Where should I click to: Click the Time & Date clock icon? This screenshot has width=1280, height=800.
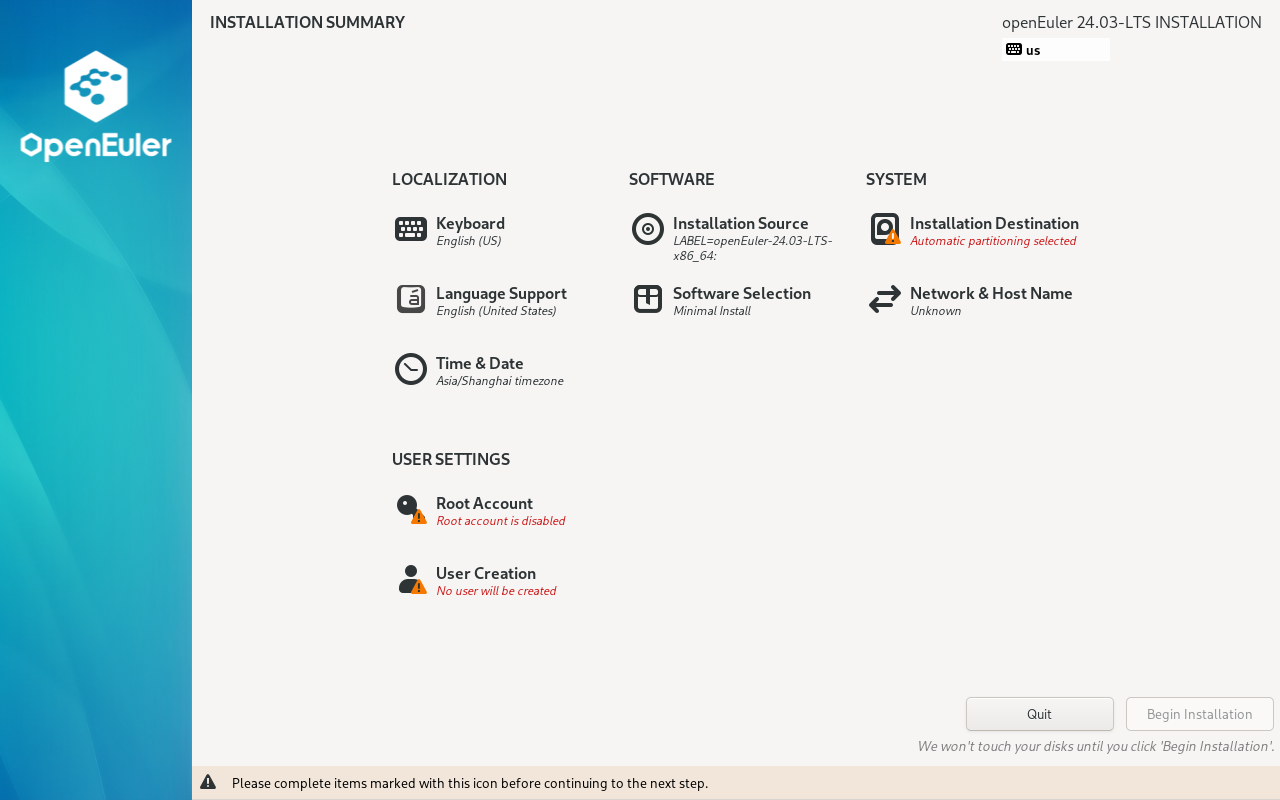point(410,369)
